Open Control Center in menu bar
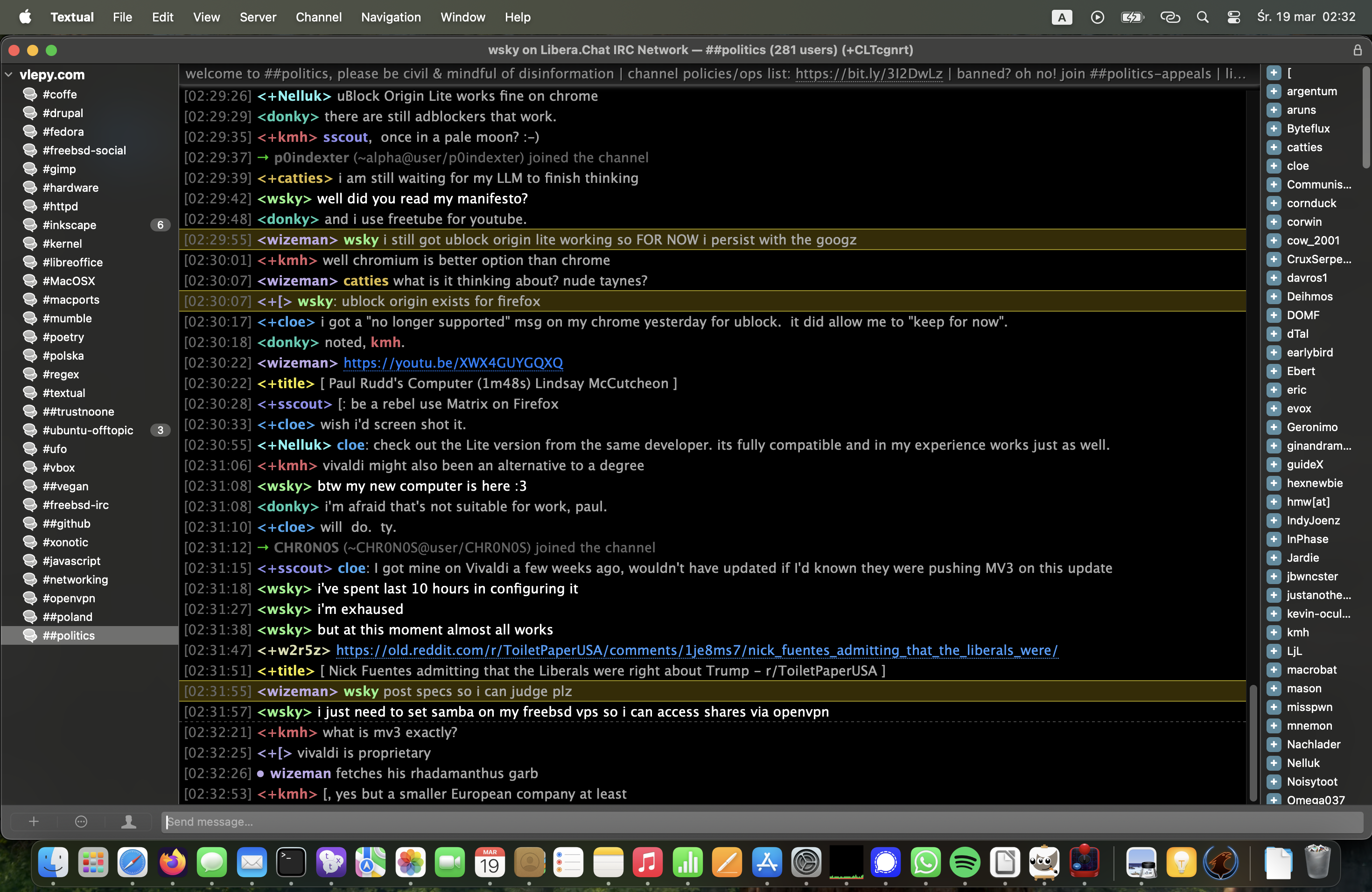 tap(1234, 17)
